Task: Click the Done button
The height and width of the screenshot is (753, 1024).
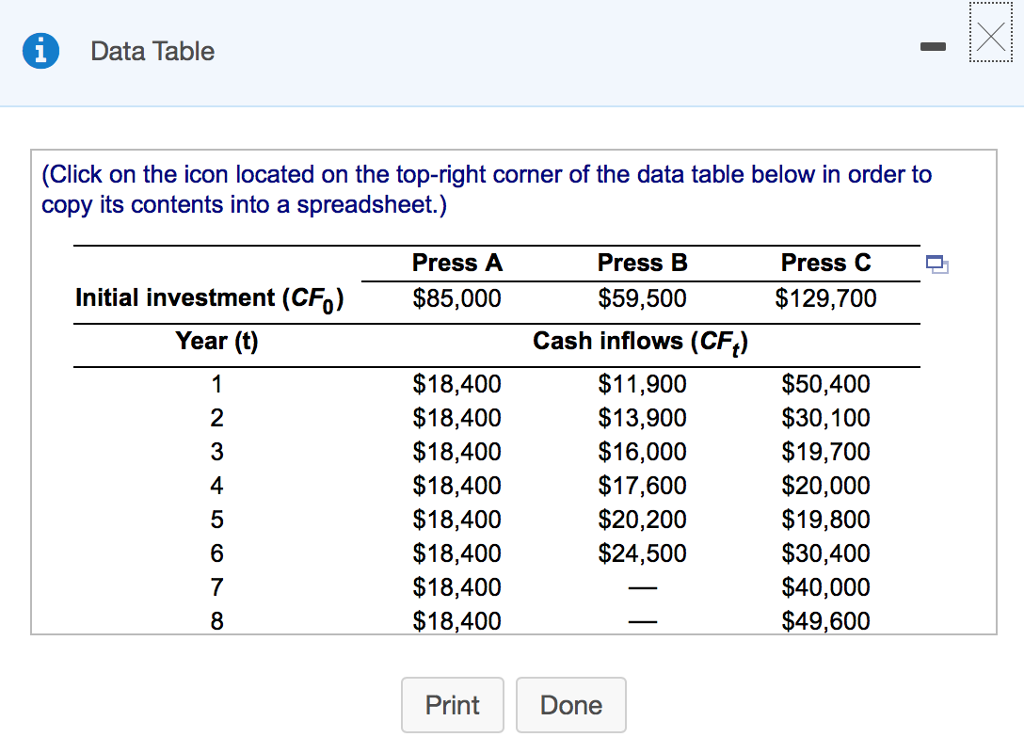Action: 571,705
